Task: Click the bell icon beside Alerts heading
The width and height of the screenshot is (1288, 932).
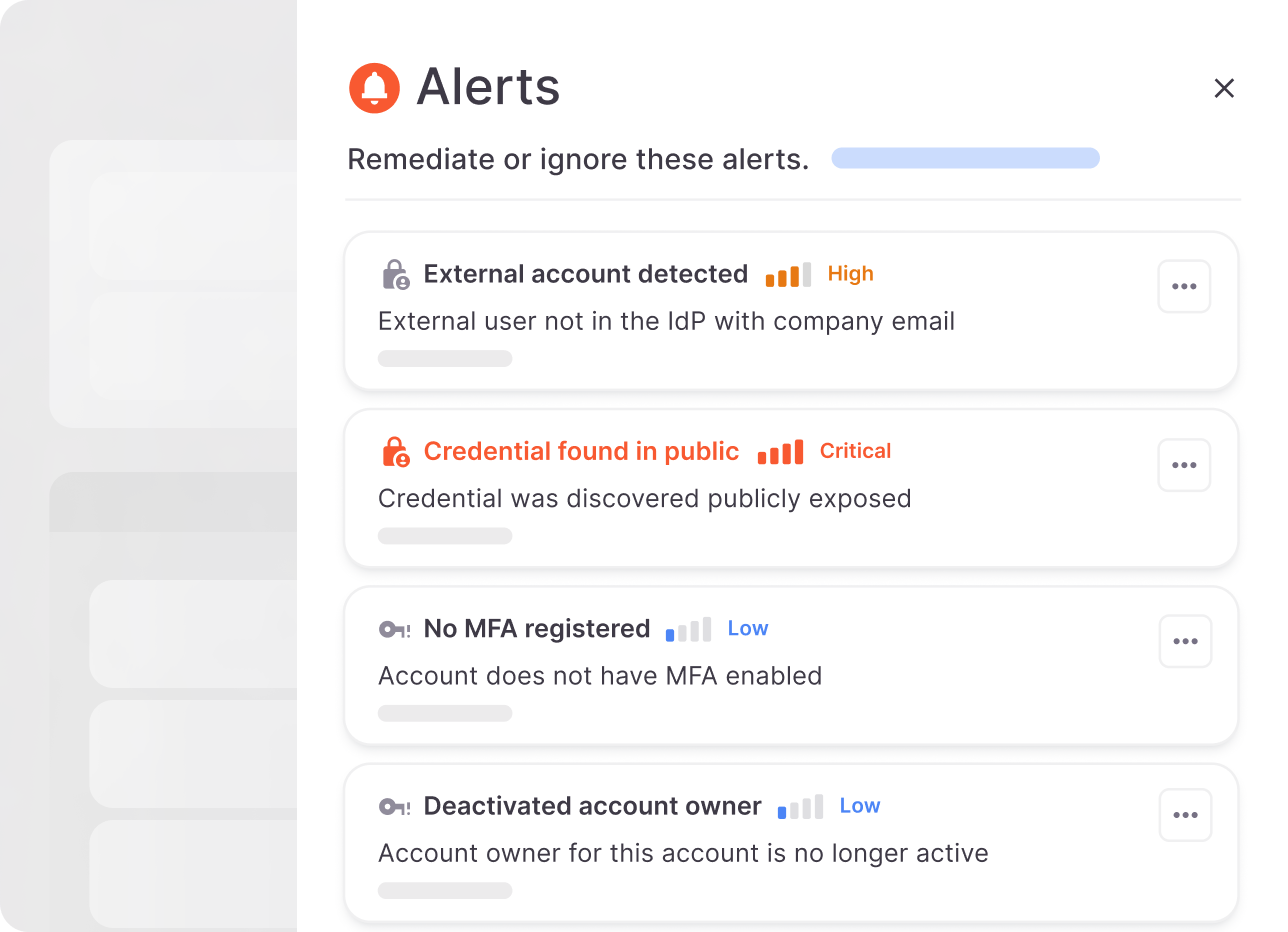Action: point(374,88)
